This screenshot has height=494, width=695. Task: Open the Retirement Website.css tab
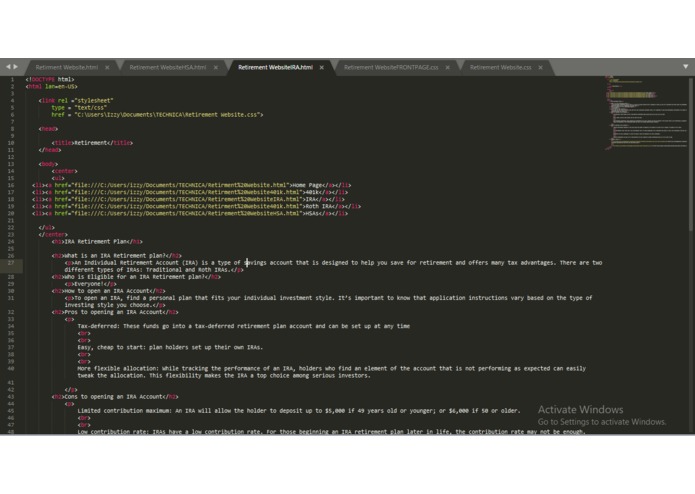click(x=500, y=67)
